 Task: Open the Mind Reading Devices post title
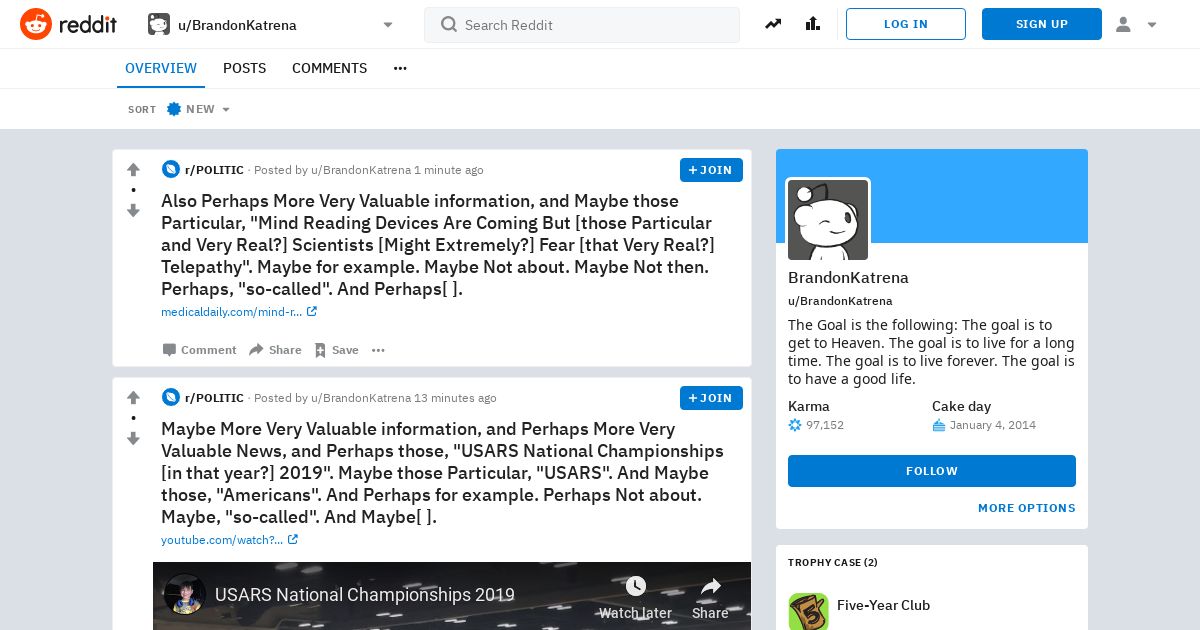click(438, 245)
